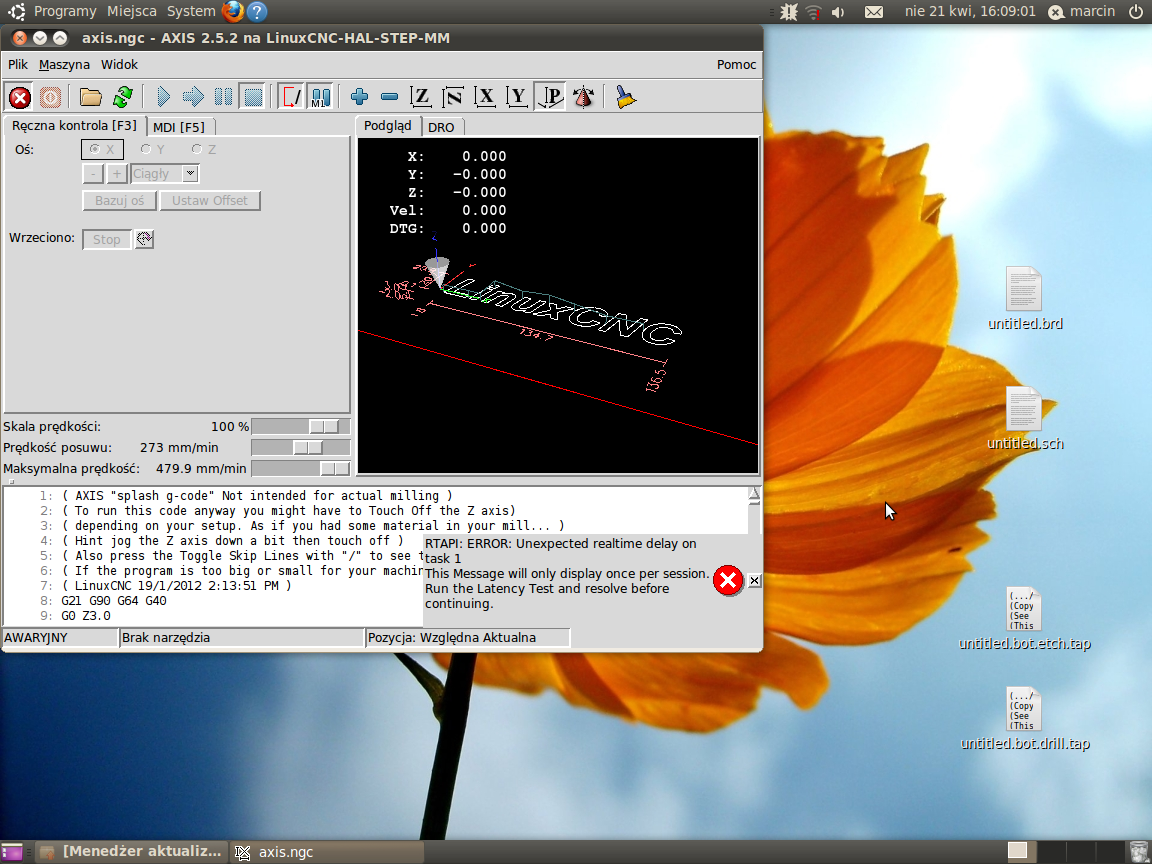Click Ustaw Offset button
The image size is (1152, 864).
[210, 201]
